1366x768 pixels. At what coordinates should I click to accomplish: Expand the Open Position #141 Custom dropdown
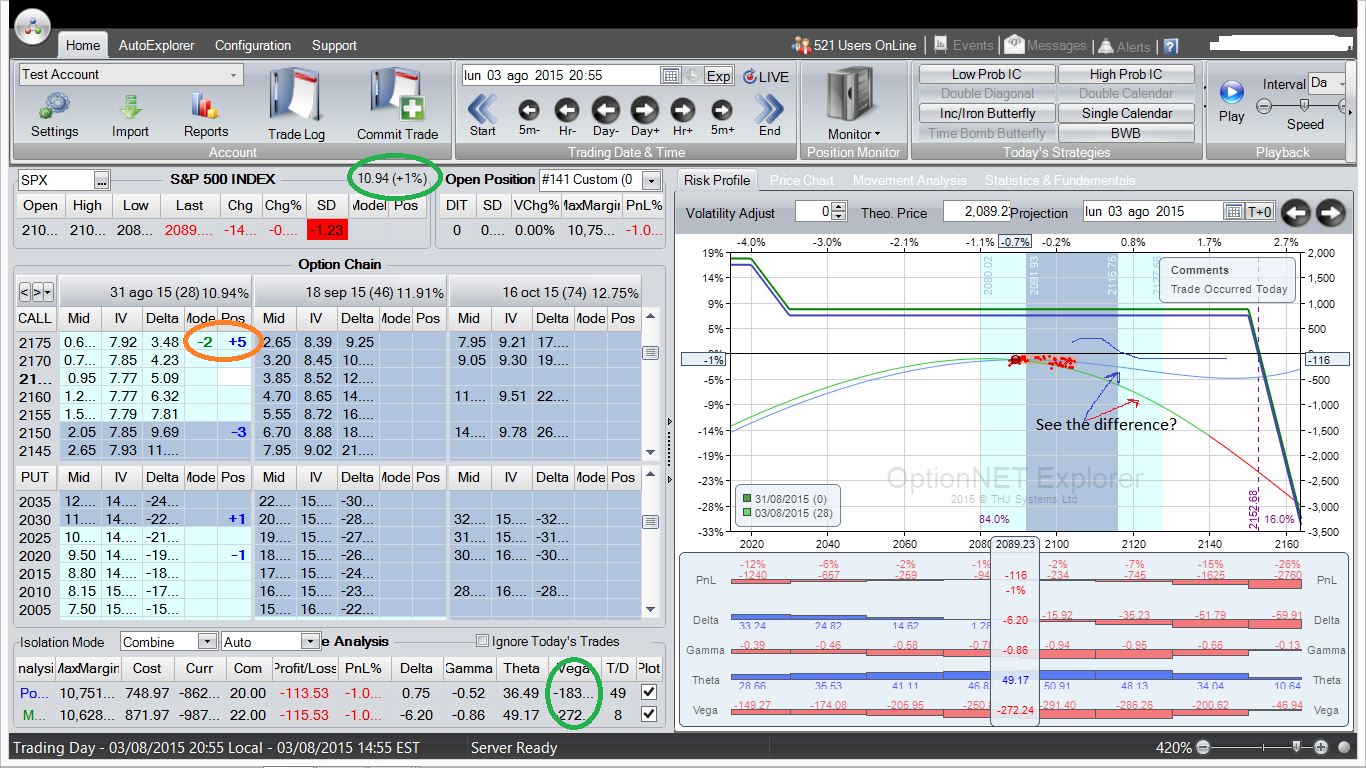click(651, 180)
